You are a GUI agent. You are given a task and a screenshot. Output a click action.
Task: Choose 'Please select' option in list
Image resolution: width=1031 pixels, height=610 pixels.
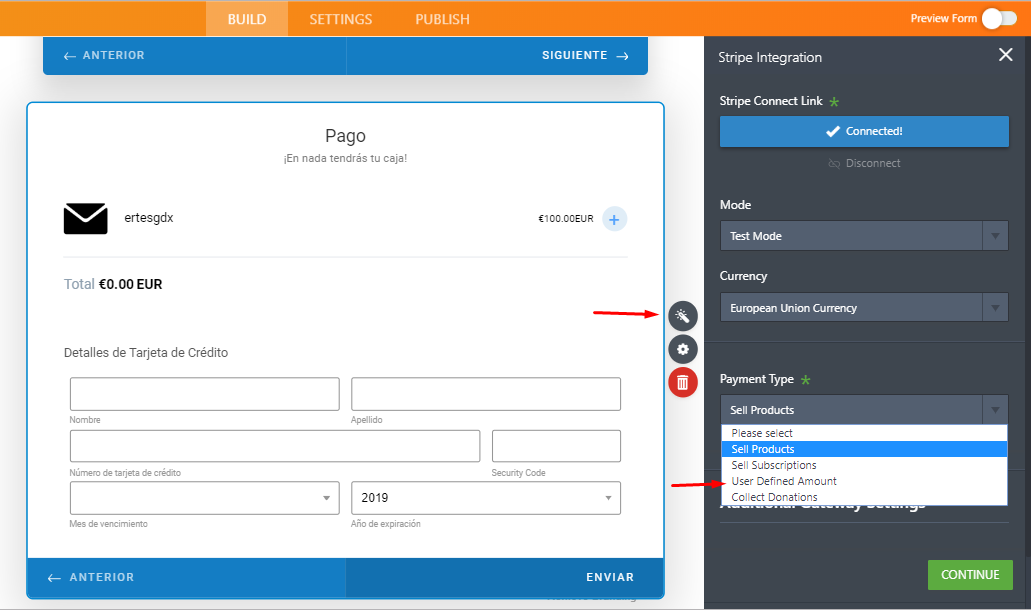coord(864,433)
